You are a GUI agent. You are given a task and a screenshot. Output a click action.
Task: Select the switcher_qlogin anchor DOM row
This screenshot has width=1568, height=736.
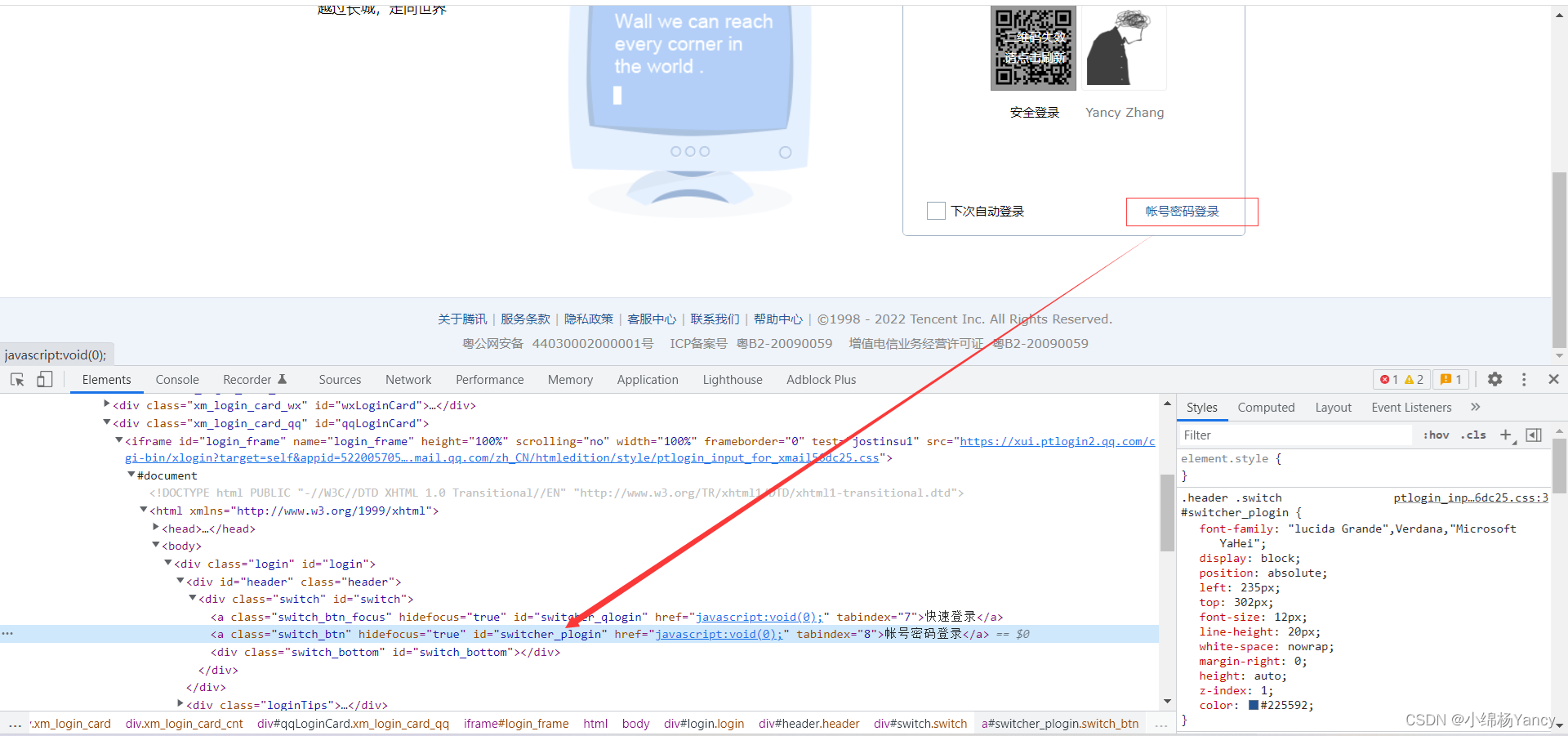[x=579, y=617]
